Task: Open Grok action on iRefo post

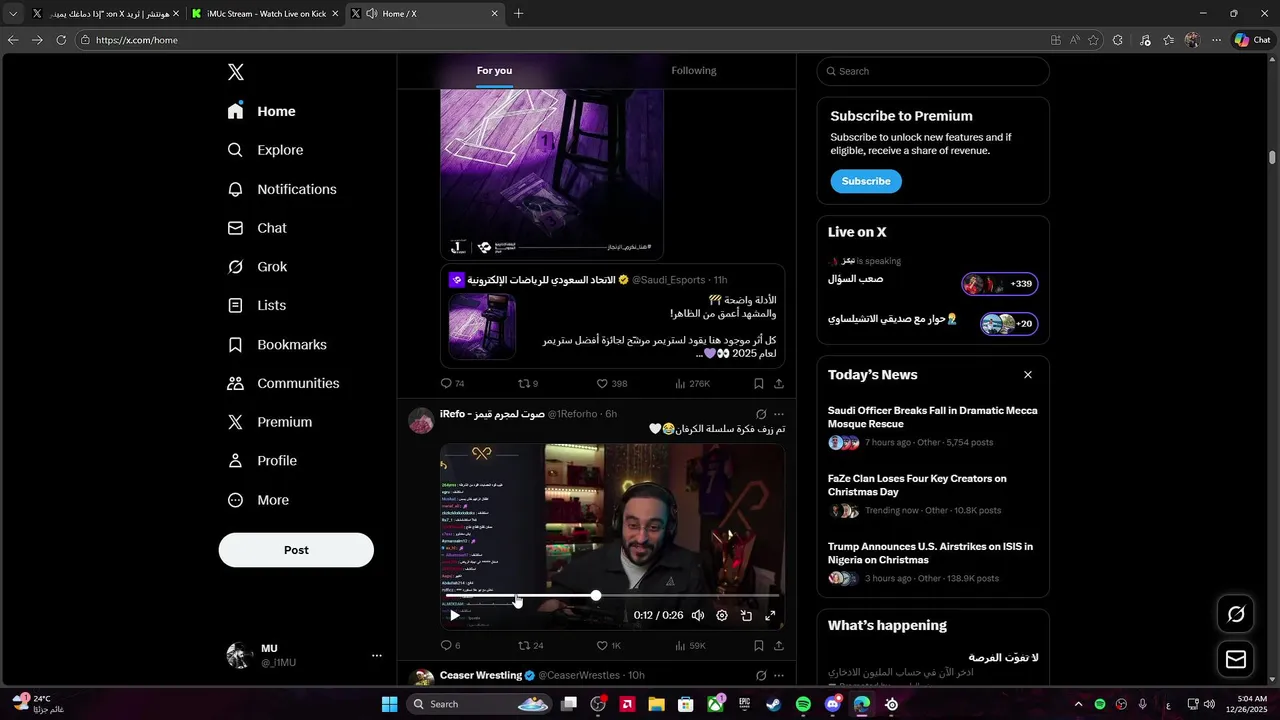Action: tap(761, 414)
